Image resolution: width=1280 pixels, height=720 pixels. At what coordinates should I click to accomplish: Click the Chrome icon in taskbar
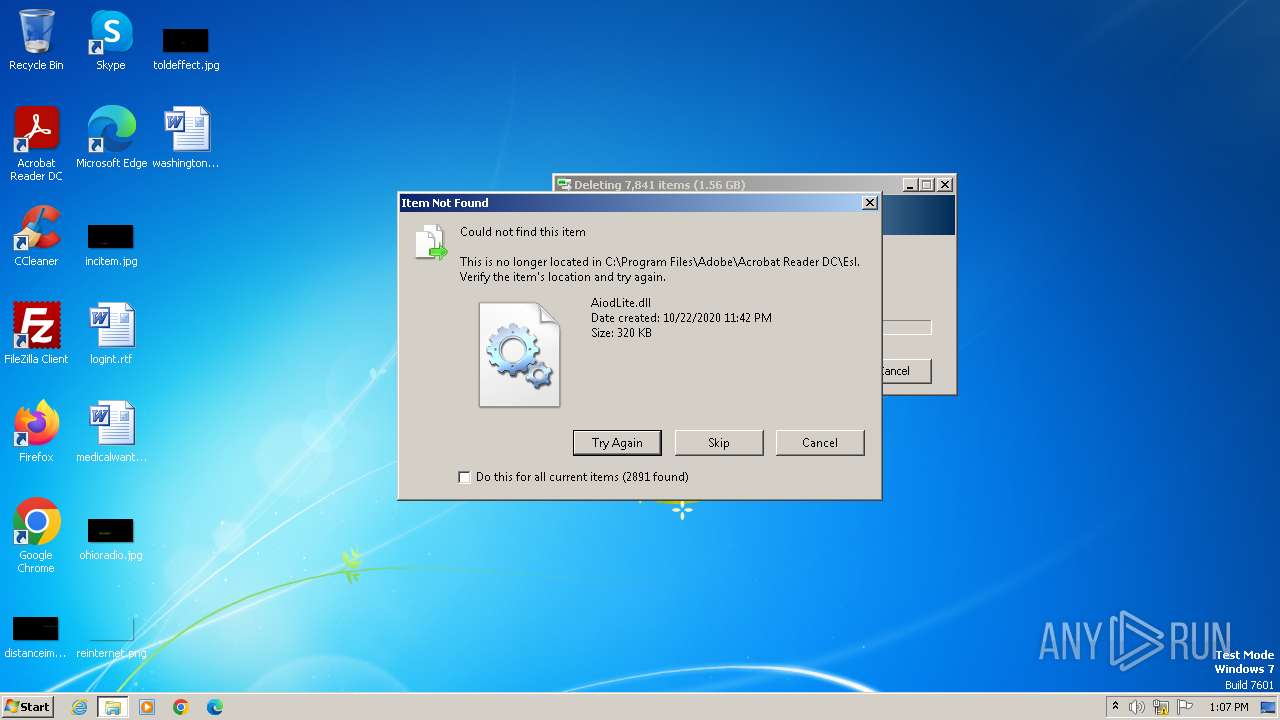(x=181, y=707)
